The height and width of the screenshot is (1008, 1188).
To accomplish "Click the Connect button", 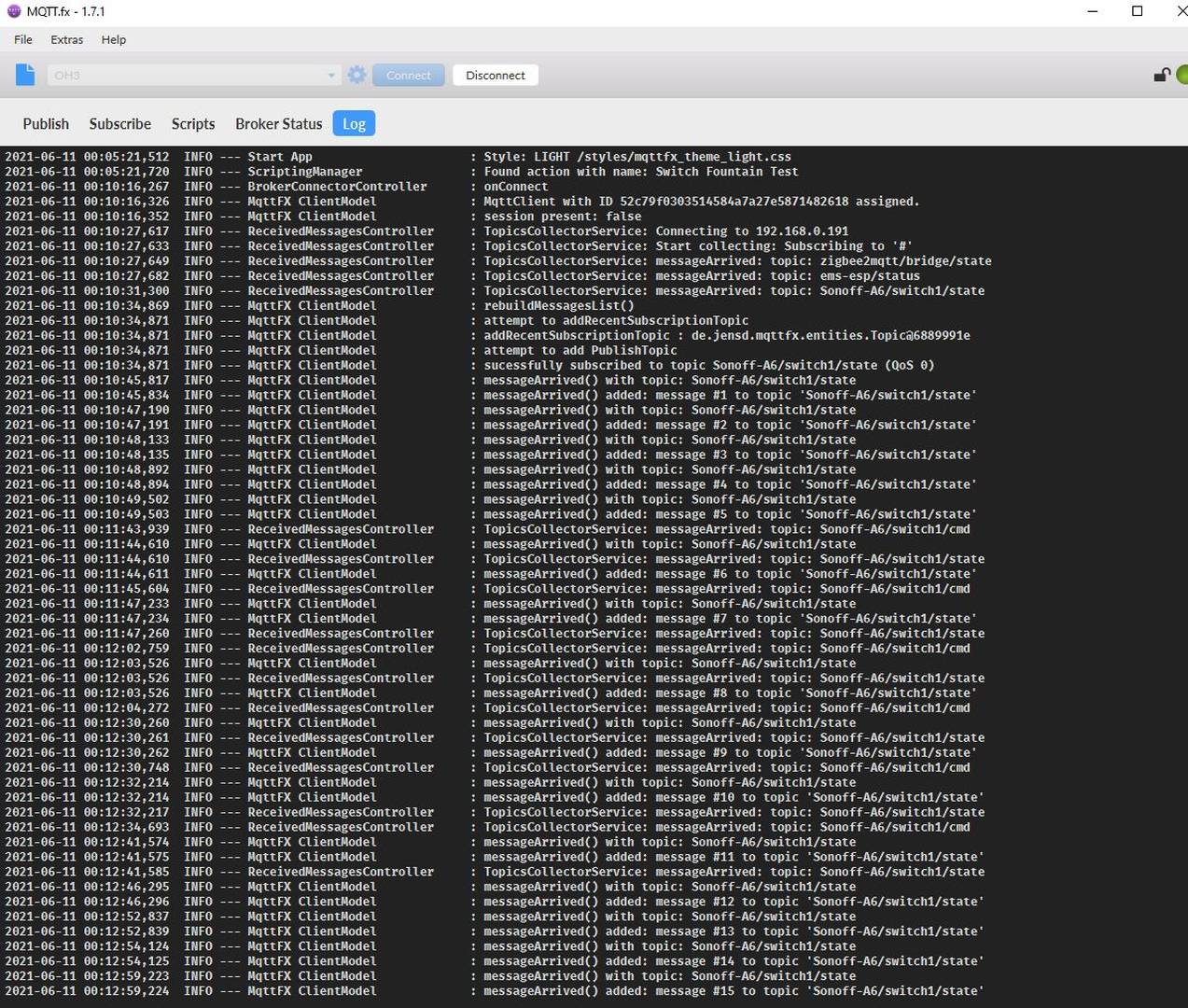I will point(409,75).
